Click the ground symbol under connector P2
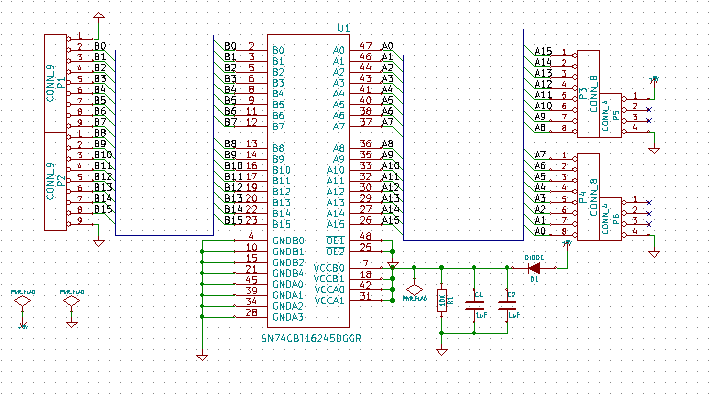 pos(99,243)
